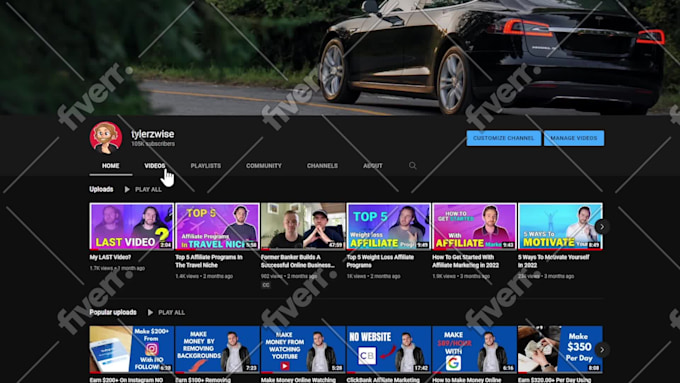680x383 pixels.
Task: Click the CC badge under Former Banker video
Action: tap(265, 285)
